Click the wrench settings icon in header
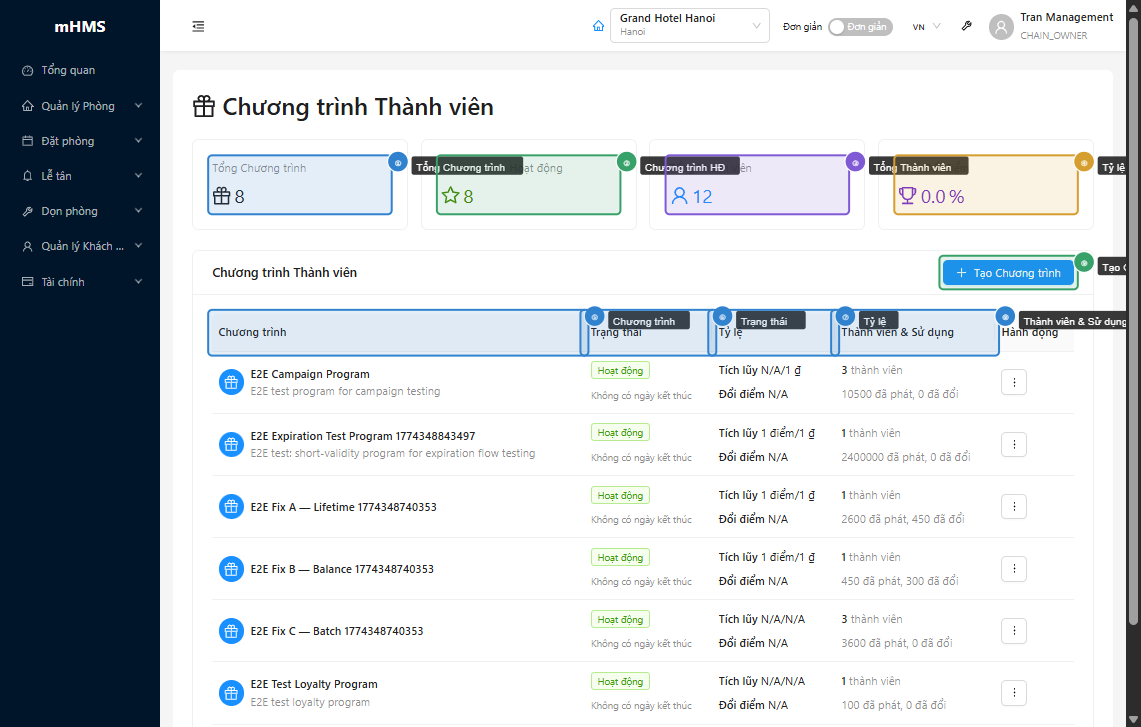 click(966, 27)
